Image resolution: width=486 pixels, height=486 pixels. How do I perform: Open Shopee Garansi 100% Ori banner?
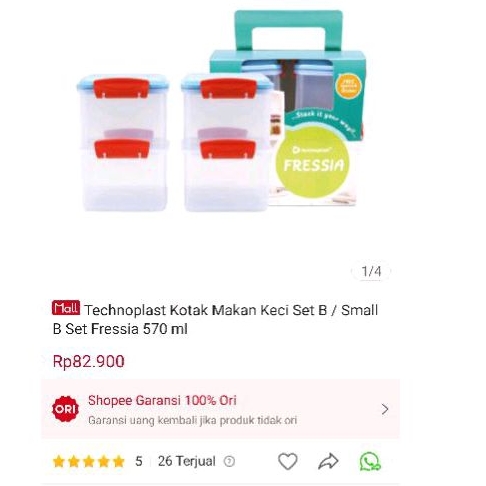pyautogui.click(x=221, y=409)
